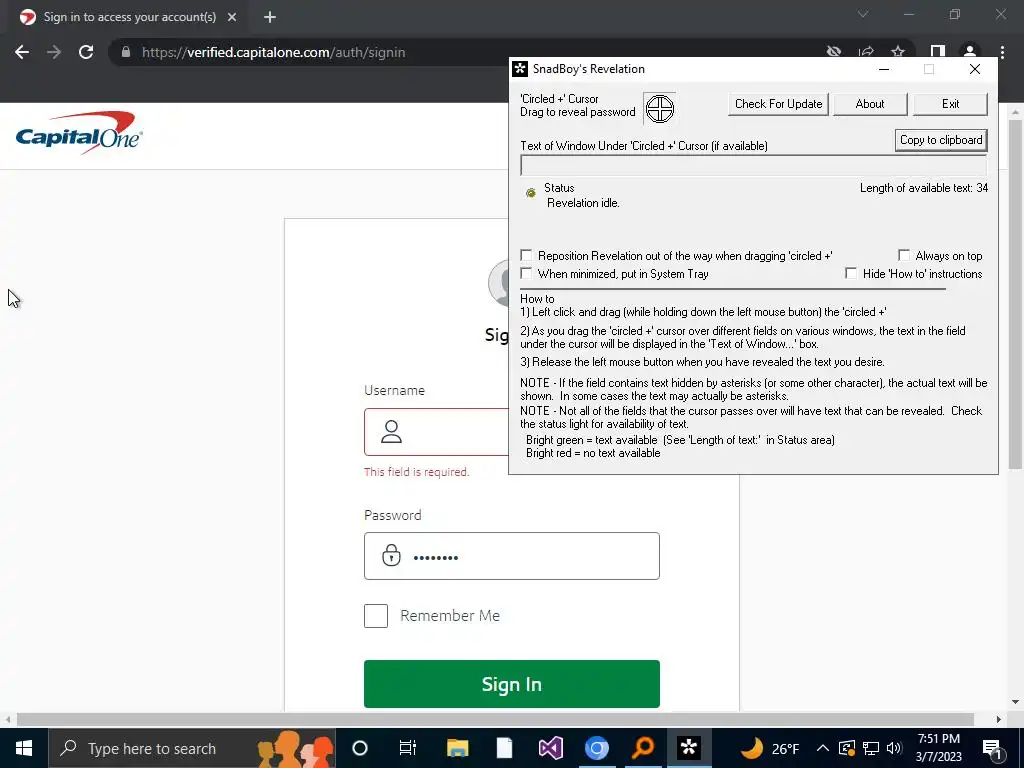Screen dimensions: 1024x768
Task: Click the Cortana circle on the taskbar
Action: [360, 748]
